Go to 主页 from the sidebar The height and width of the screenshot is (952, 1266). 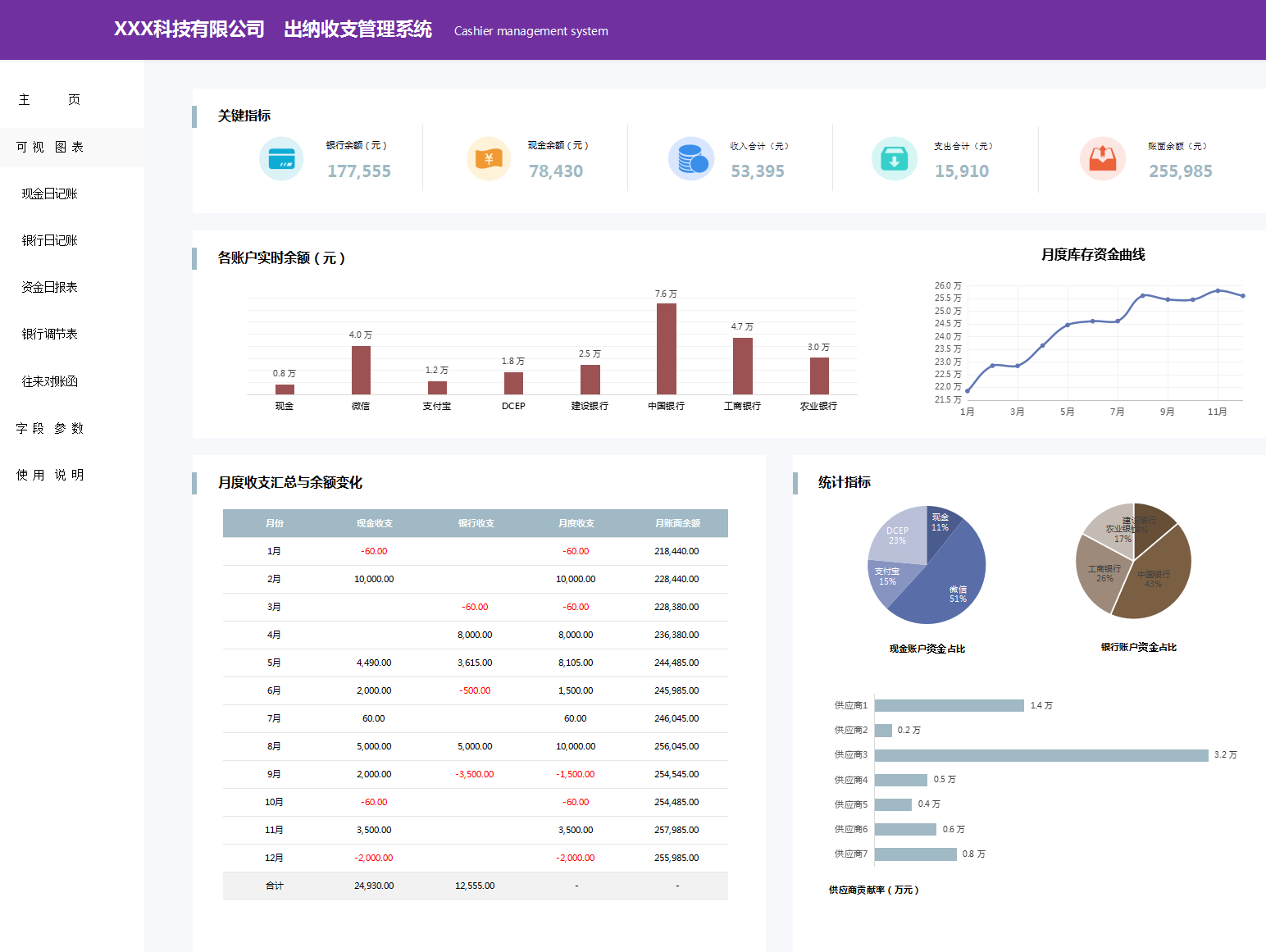point(49,99)
